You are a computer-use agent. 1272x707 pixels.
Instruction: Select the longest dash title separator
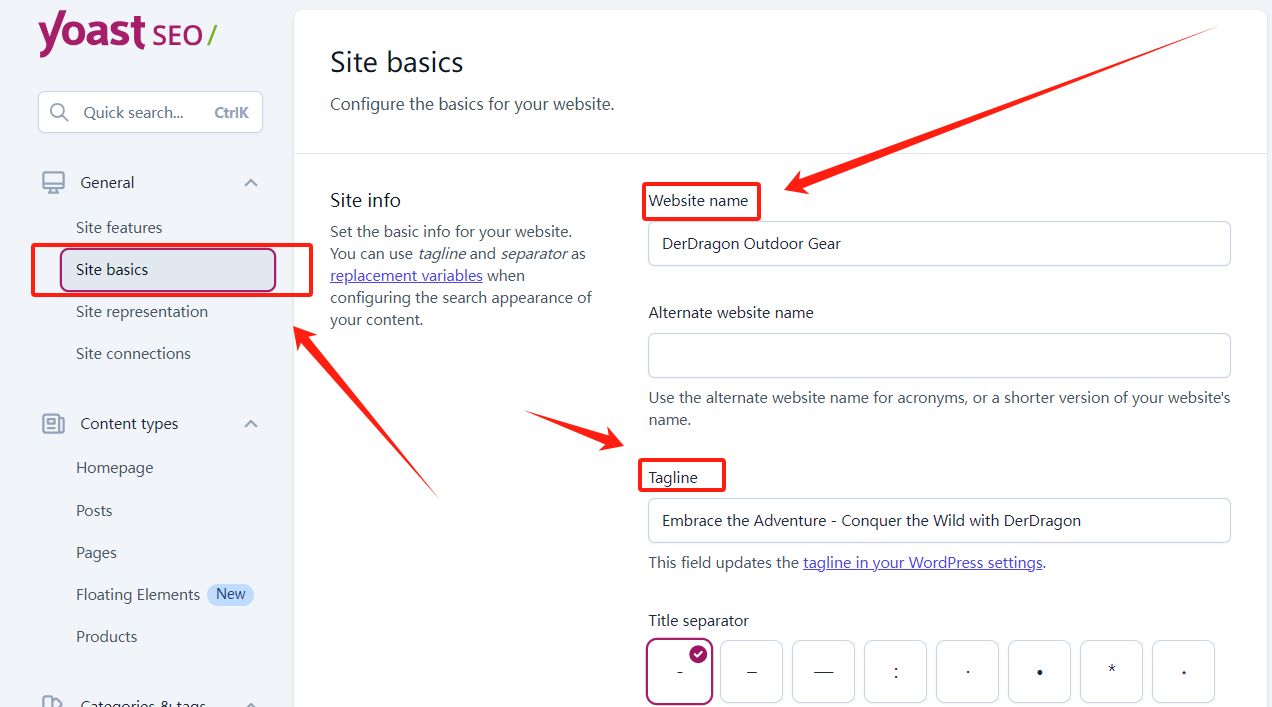tap(823, 672)
